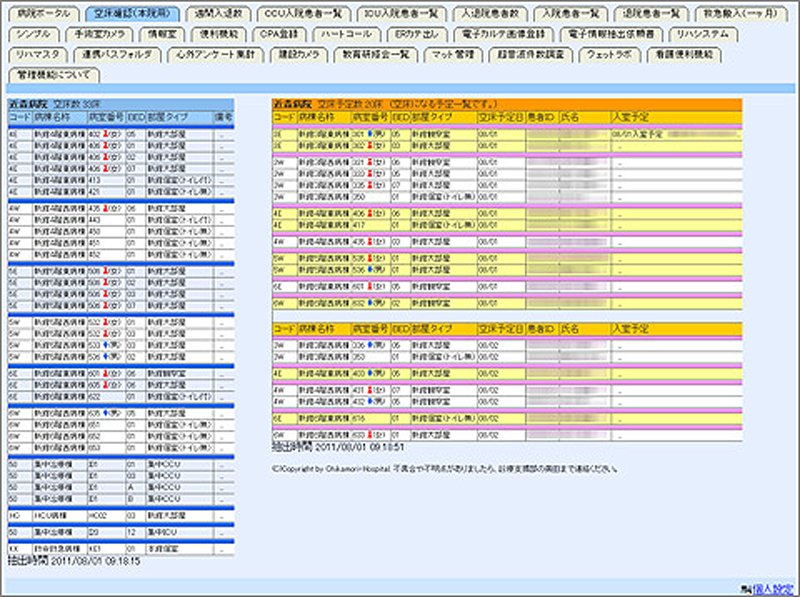The height and width of the screenshot is (597, 800).
Task: Open the 看護便利機能 tab
Action: (x=684, y=55)
